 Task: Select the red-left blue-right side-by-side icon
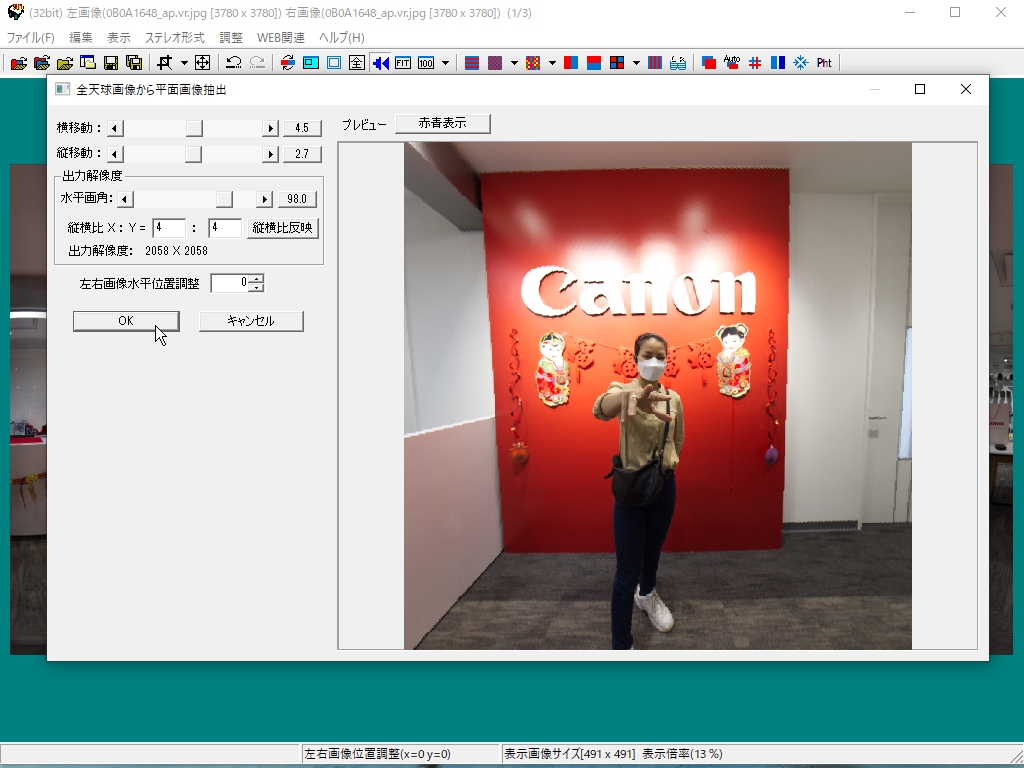(571, 63)
